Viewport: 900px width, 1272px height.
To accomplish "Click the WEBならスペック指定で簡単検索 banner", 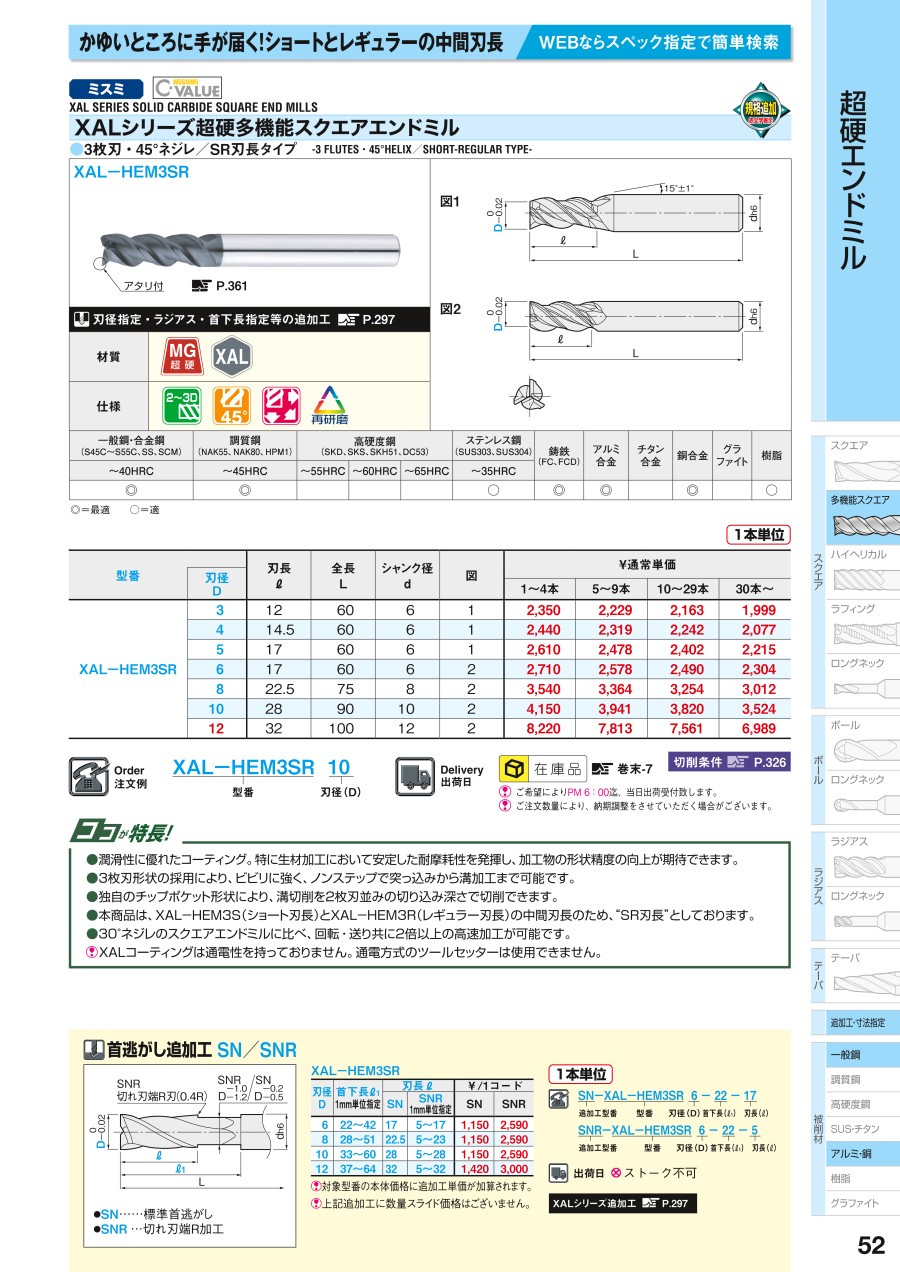I will 659,43.
